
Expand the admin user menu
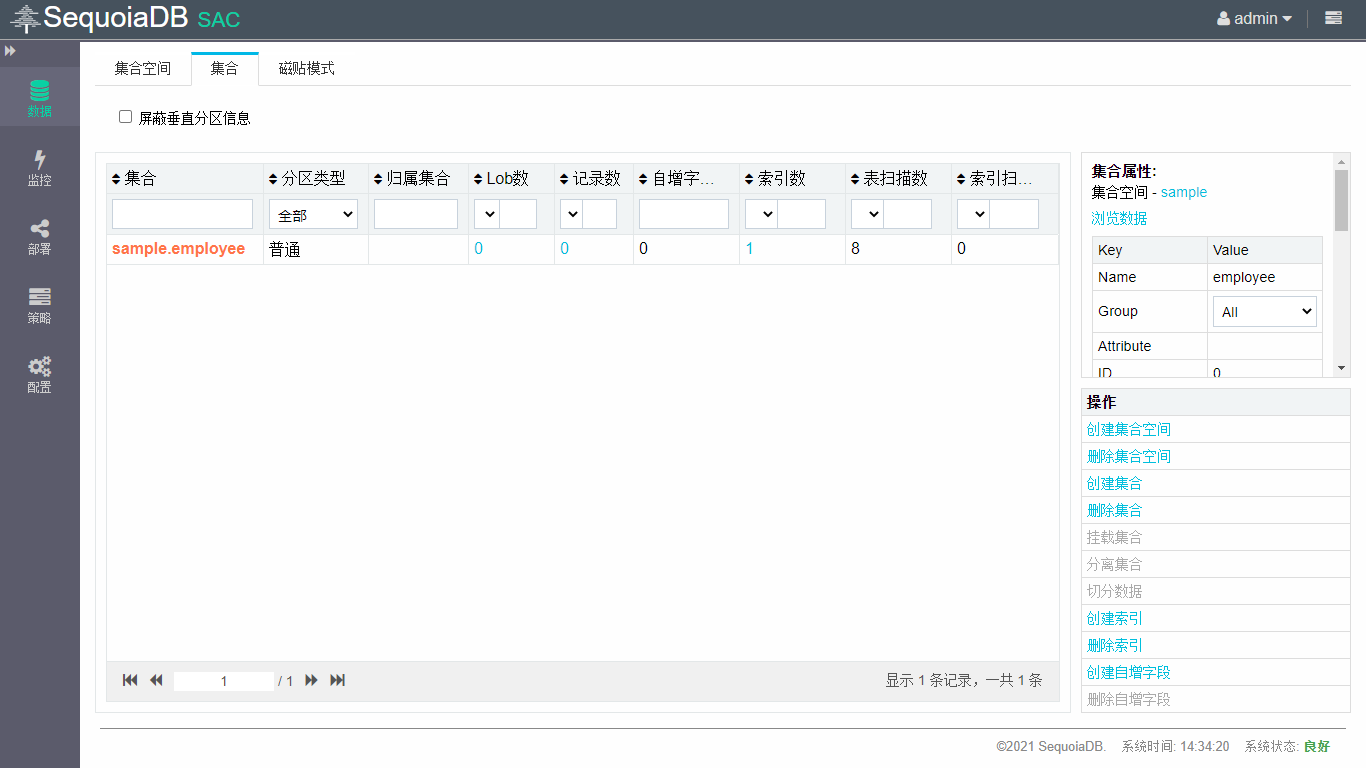point(1254,18)
